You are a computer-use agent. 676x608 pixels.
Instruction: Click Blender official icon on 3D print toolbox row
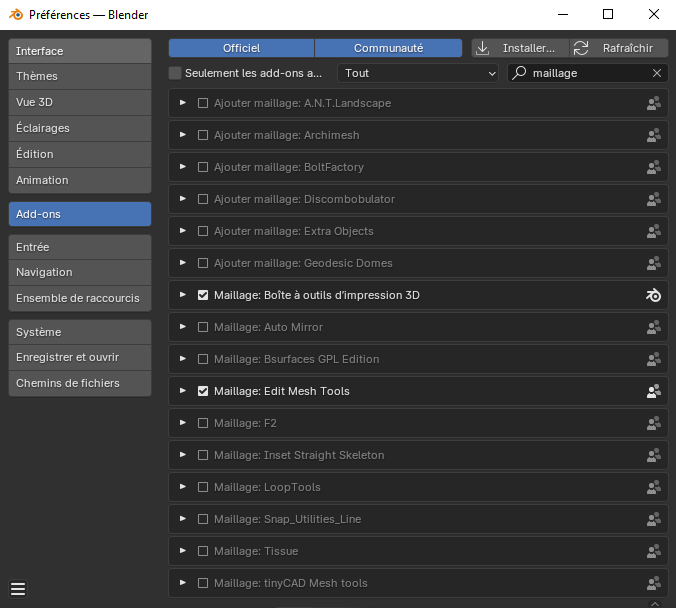[654, 295]
